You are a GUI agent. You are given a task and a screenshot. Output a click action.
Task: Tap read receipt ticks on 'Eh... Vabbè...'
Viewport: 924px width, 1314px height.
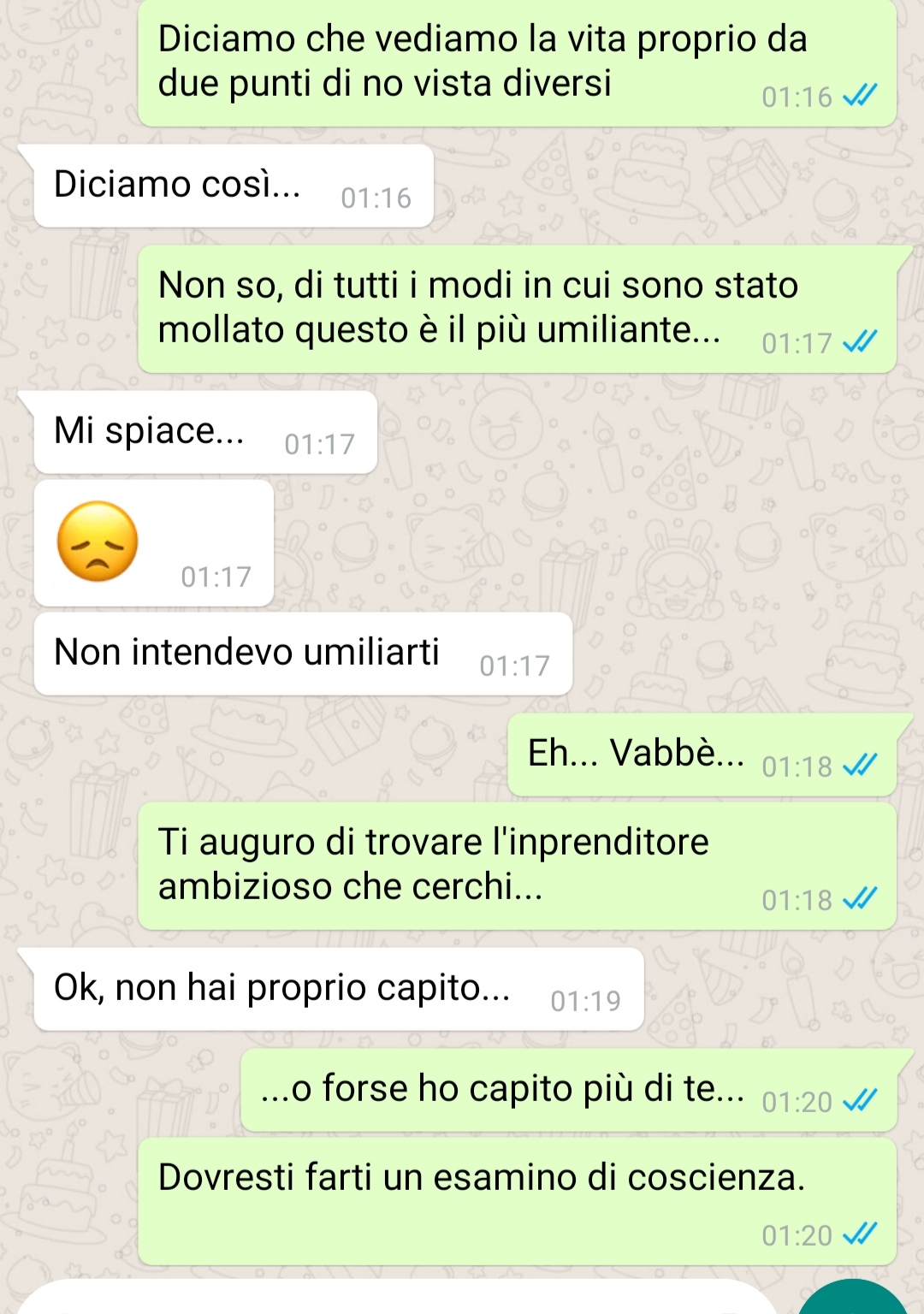(860, 766)
